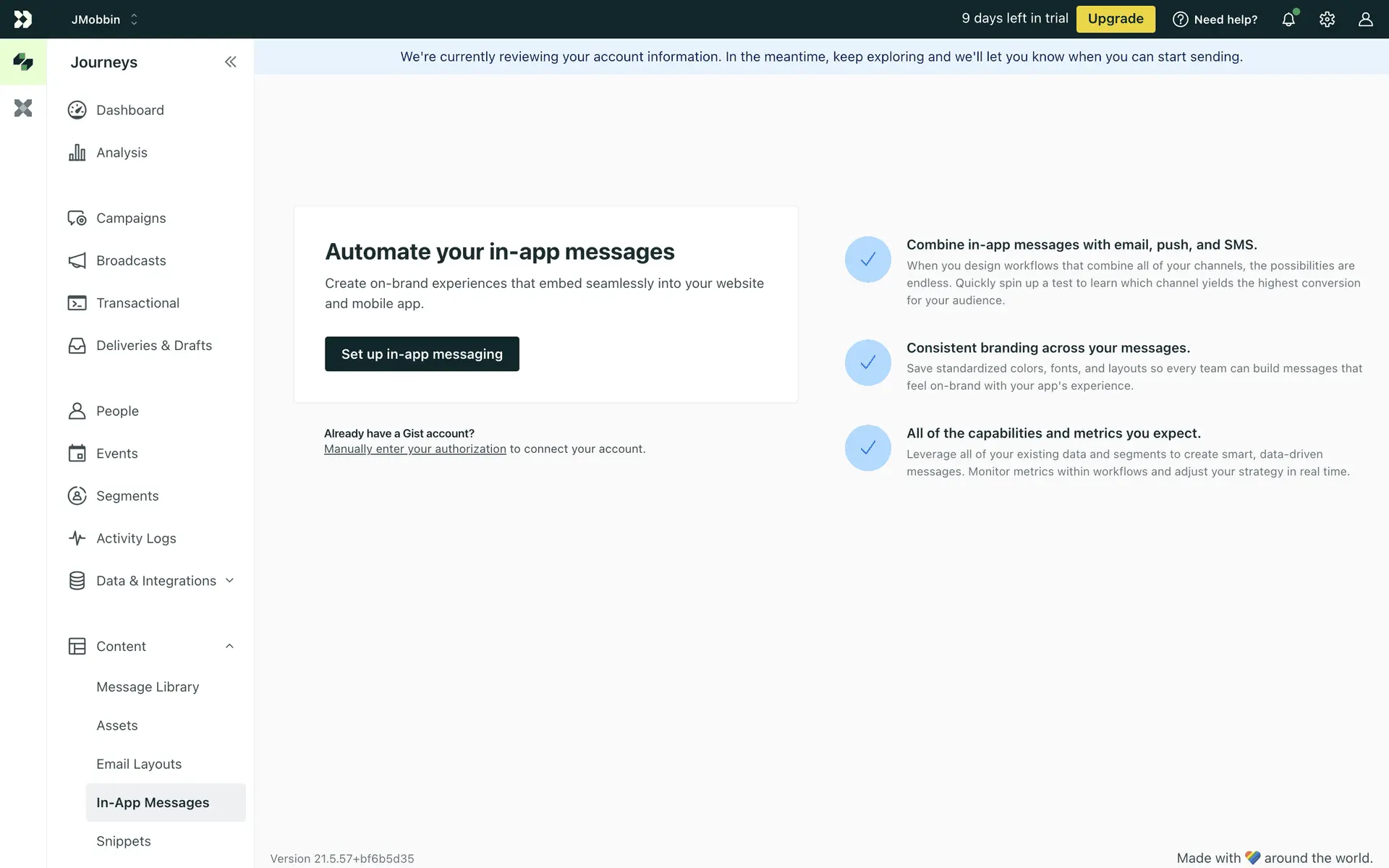This screenshot has height=868, width=1389.
Task: Switch to the Data Pipelines icon in left rail
Action: (x=23, y=109)
